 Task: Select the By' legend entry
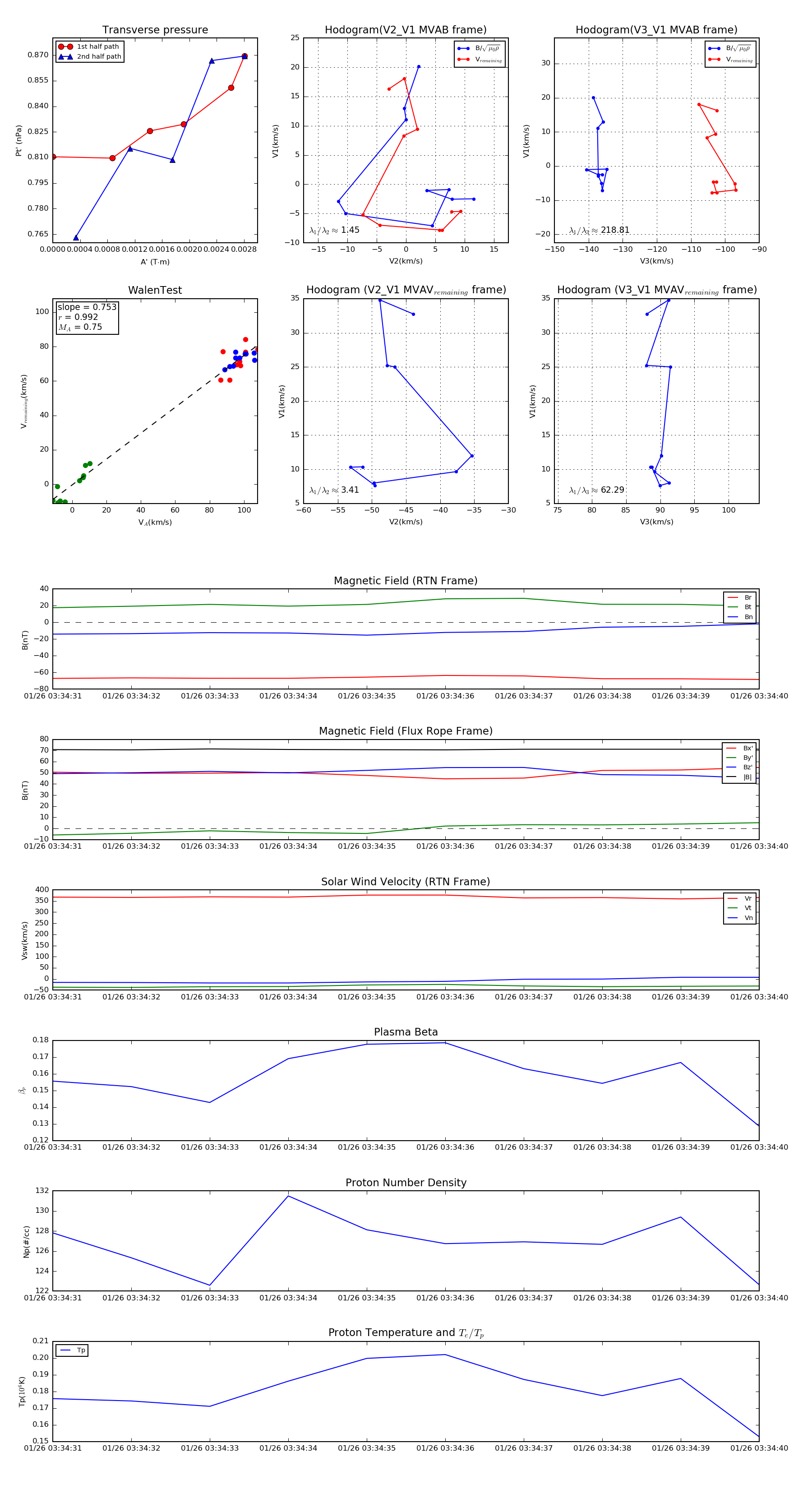click(739, 758)
